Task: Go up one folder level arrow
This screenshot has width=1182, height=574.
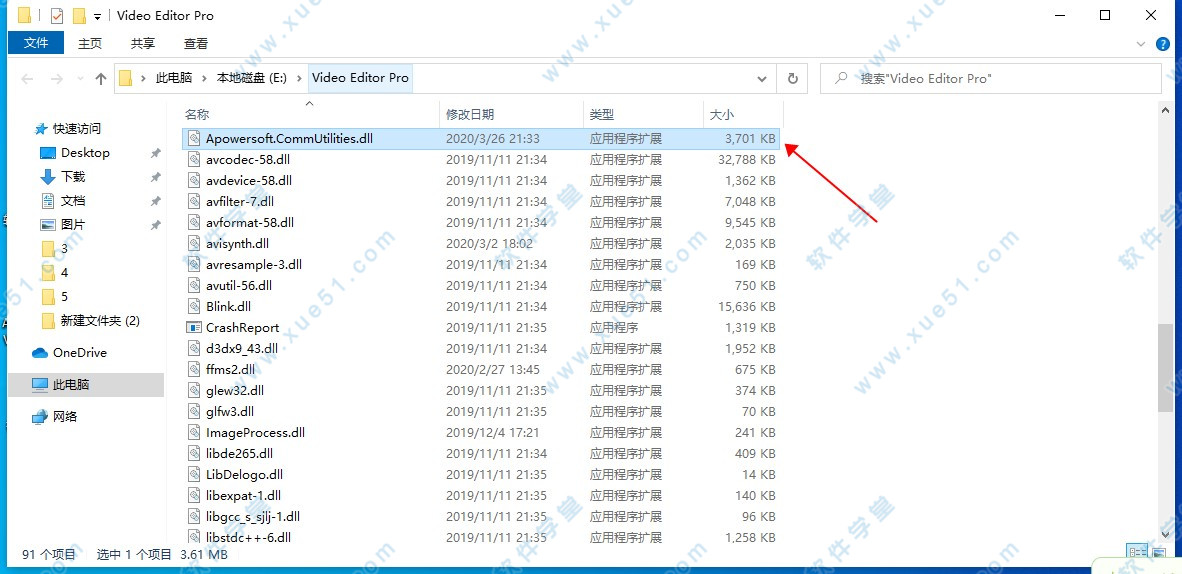Action: (x=101, y=78)
